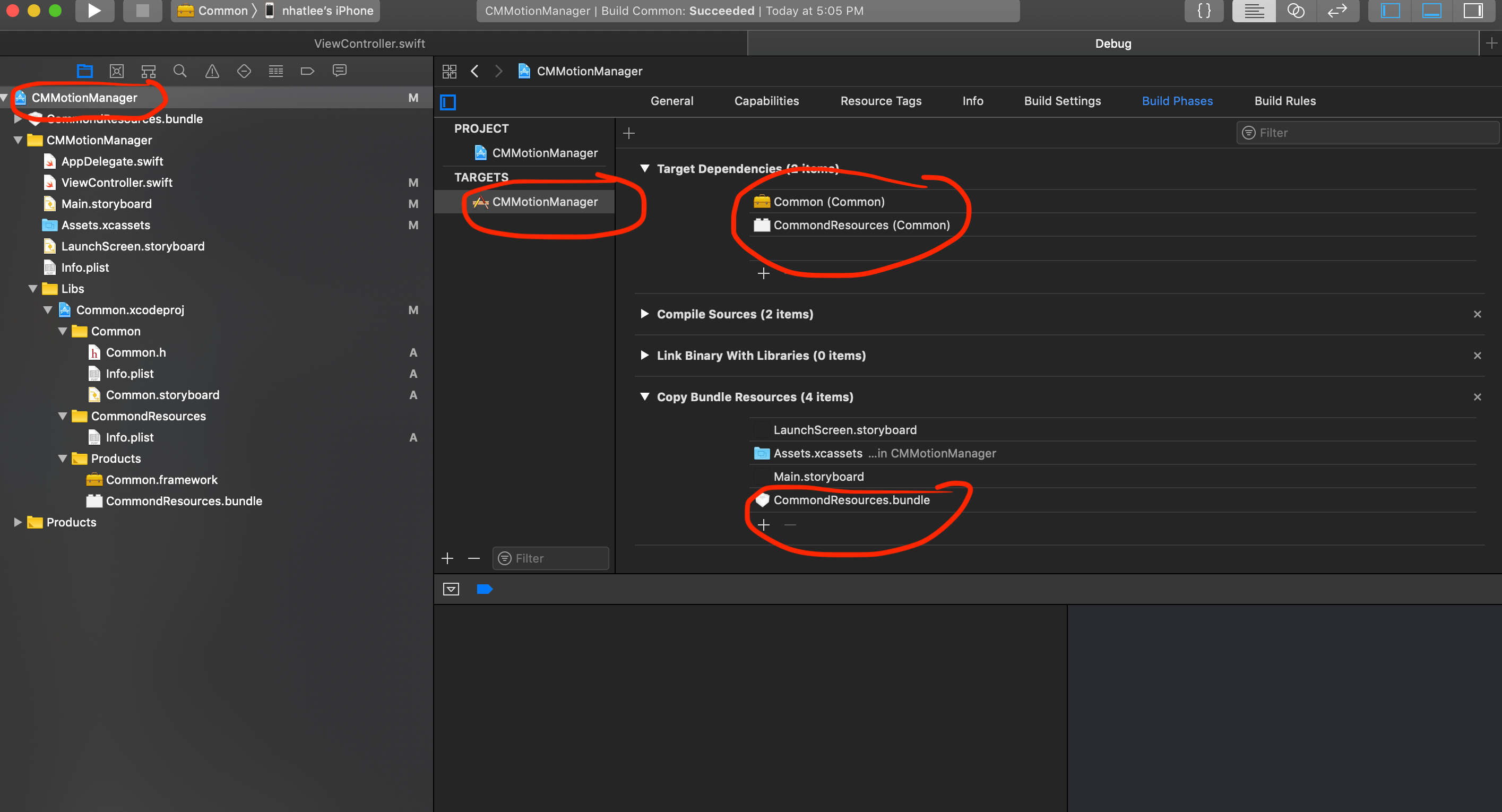Viewport: 1502px width, 812px height.
Task: Delete the Compile Sources phase
Action: point(1477,314)
